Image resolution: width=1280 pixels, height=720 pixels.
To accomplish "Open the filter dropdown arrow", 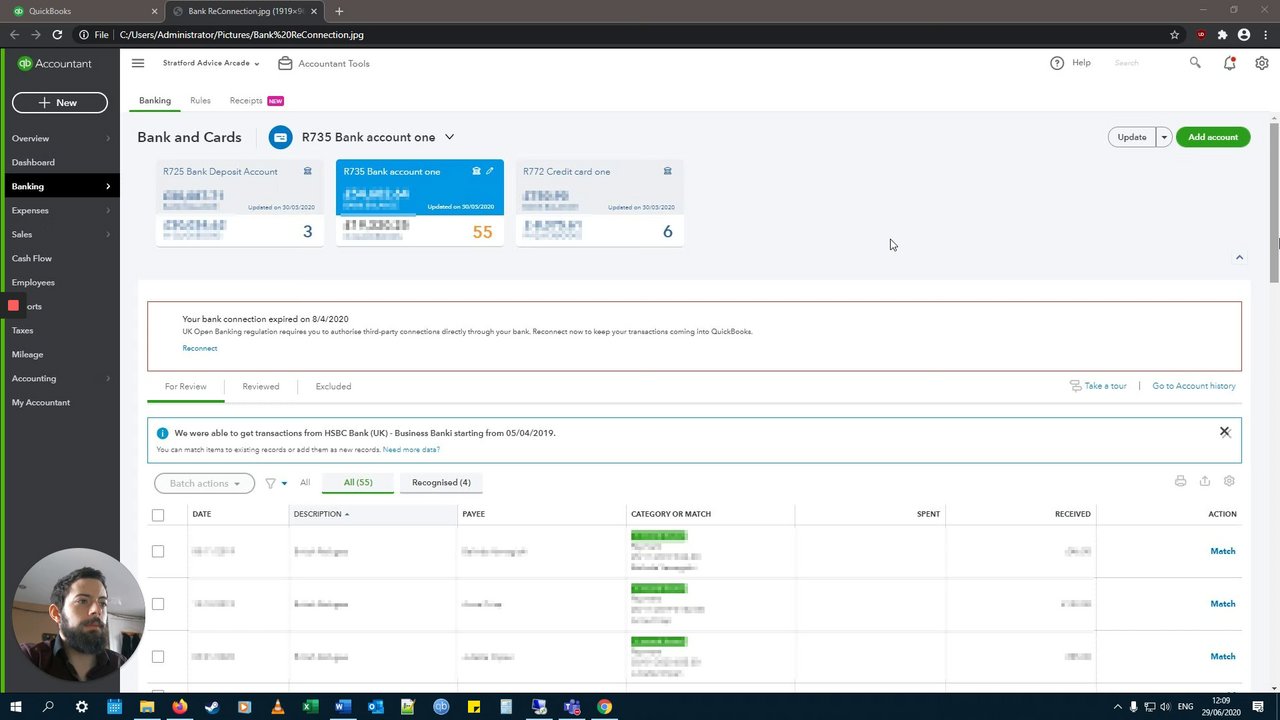I will click(284, 483).
